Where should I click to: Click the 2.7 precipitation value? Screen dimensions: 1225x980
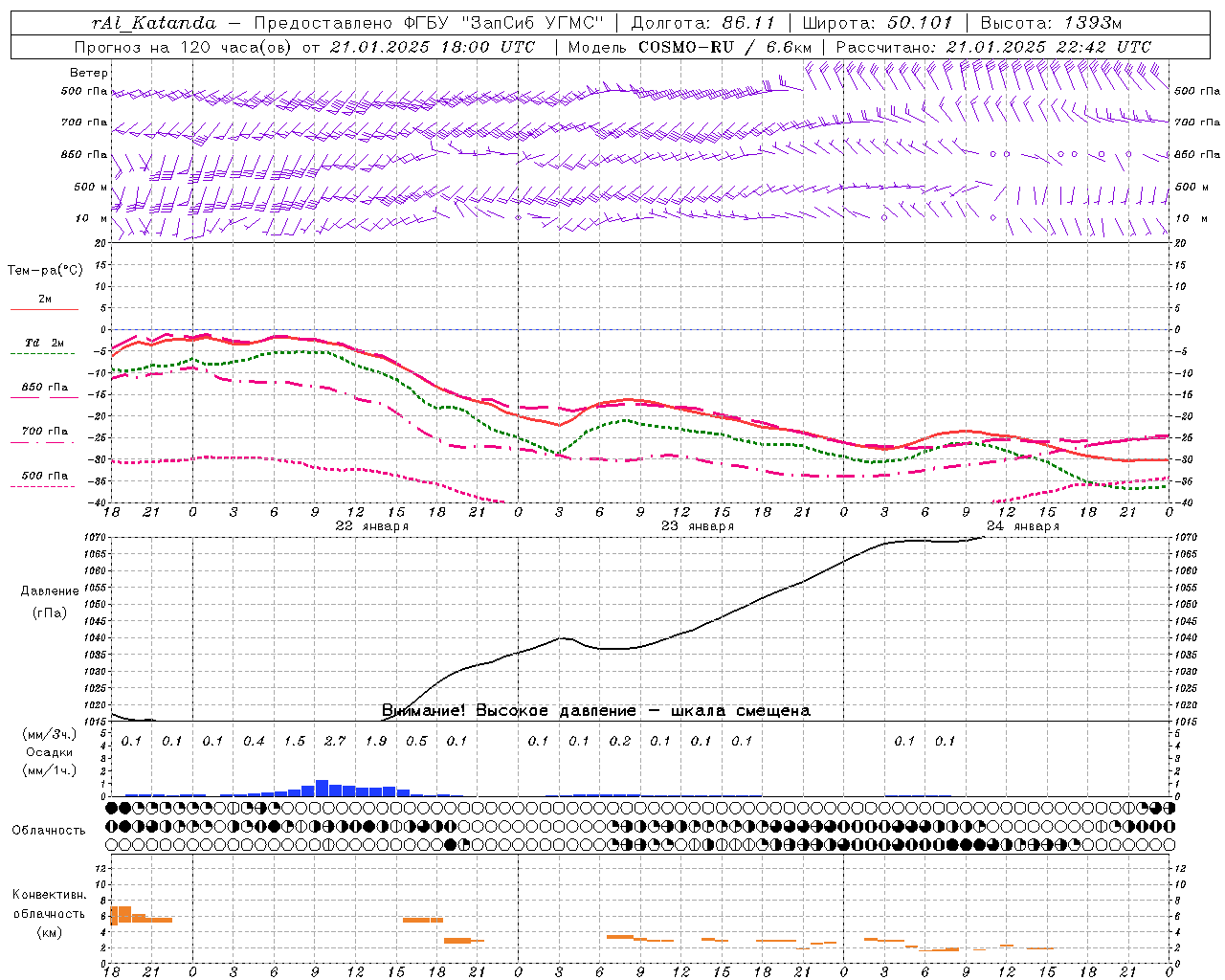coord(335,741)
